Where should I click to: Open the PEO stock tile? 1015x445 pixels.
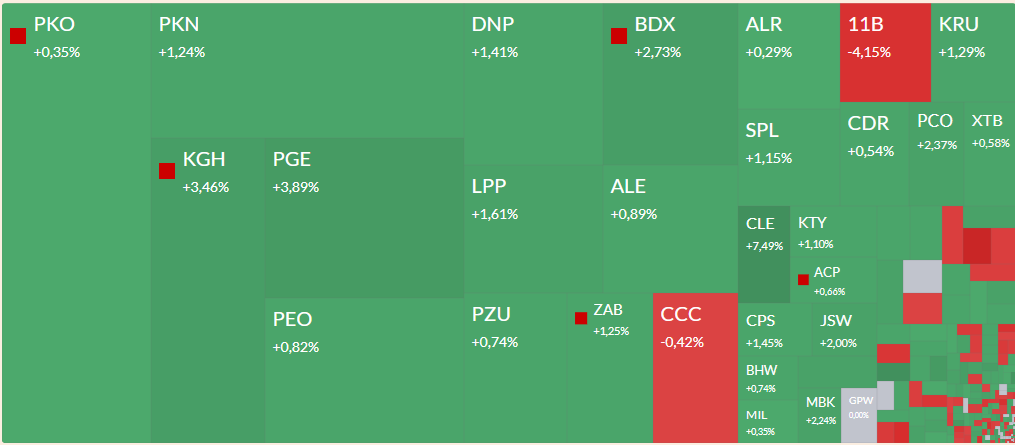[x=364, y=371]
